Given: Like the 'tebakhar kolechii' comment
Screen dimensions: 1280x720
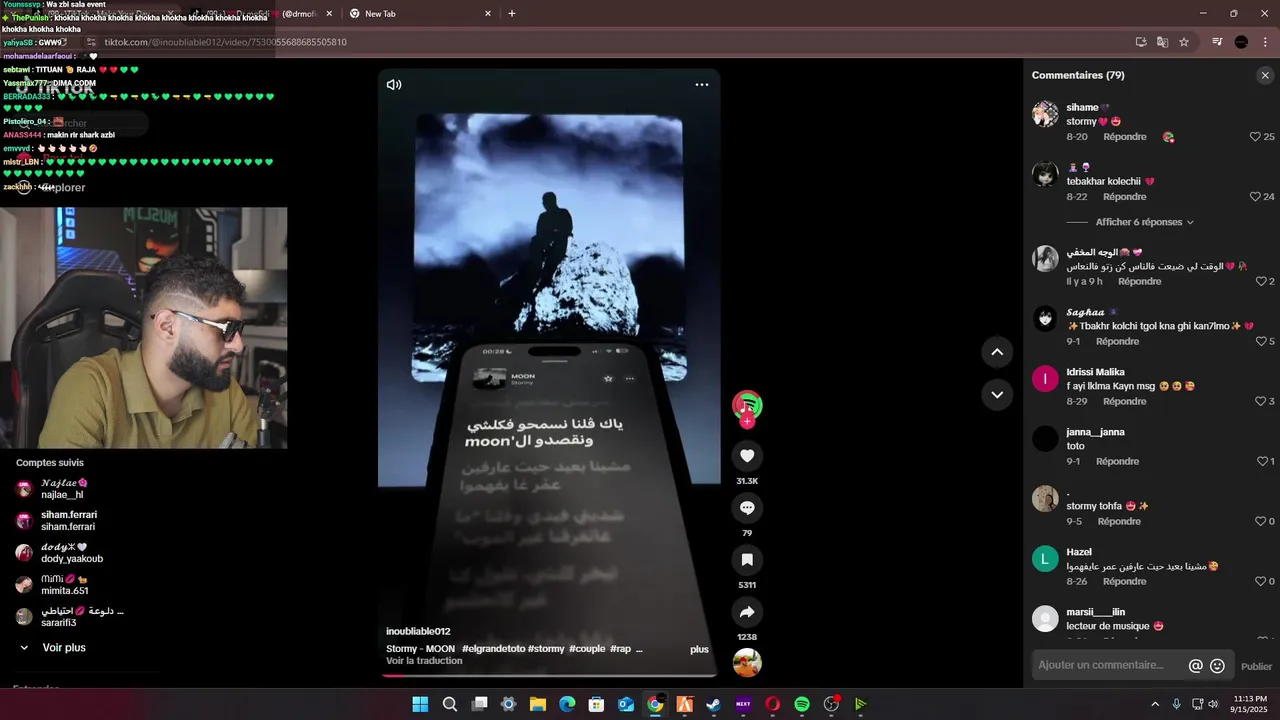Looking at the screenshot, I should (x=1255, y=197).
